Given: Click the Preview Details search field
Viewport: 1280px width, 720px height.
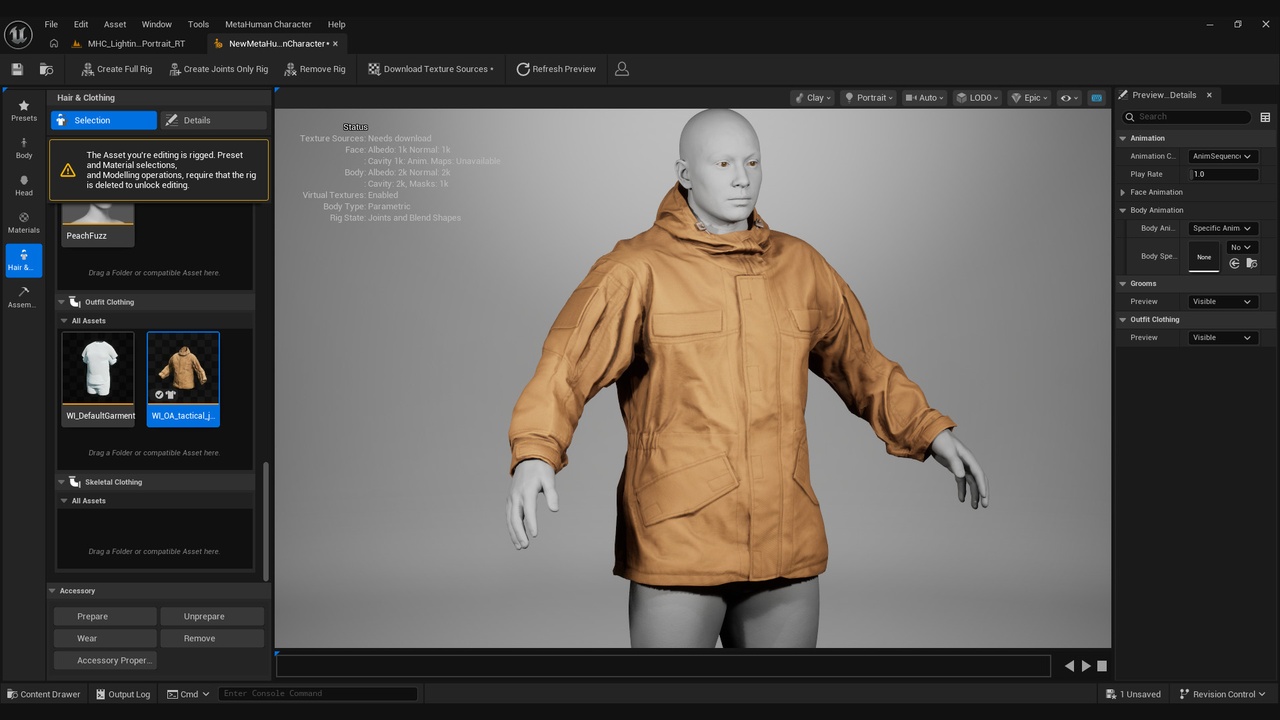Looking at the screenshot, I should point(1187,117).
